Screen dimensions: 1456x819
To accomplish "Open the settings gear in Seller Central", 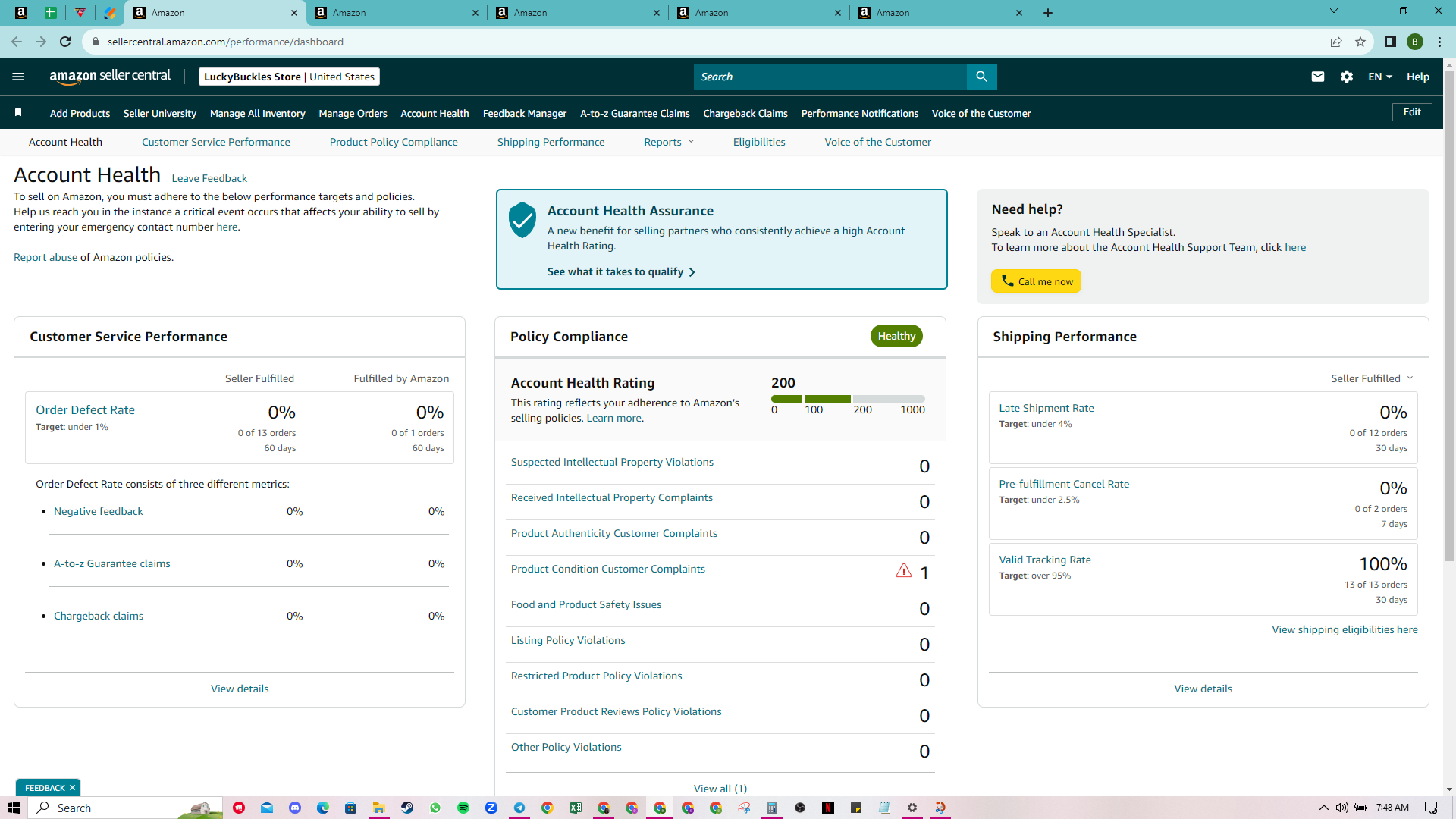I will tap(1347, 77).
